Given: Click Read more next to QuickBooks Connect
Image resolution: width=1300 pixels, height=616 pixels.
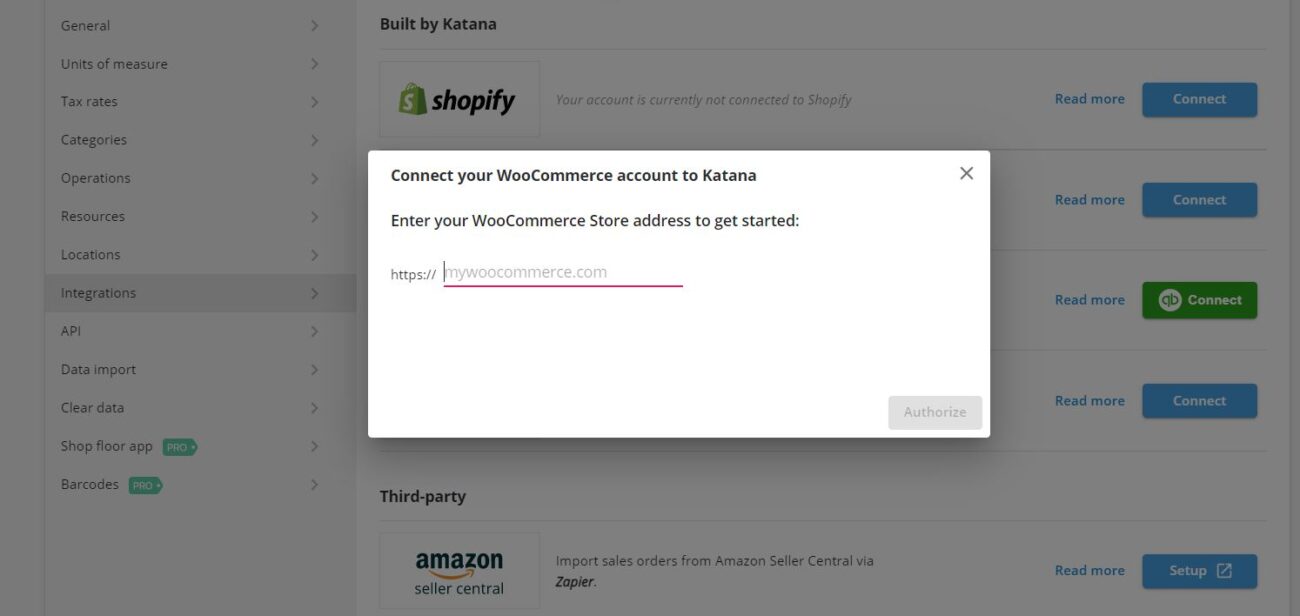Looking at the screenshot, I should click(x=1089, y=299).
